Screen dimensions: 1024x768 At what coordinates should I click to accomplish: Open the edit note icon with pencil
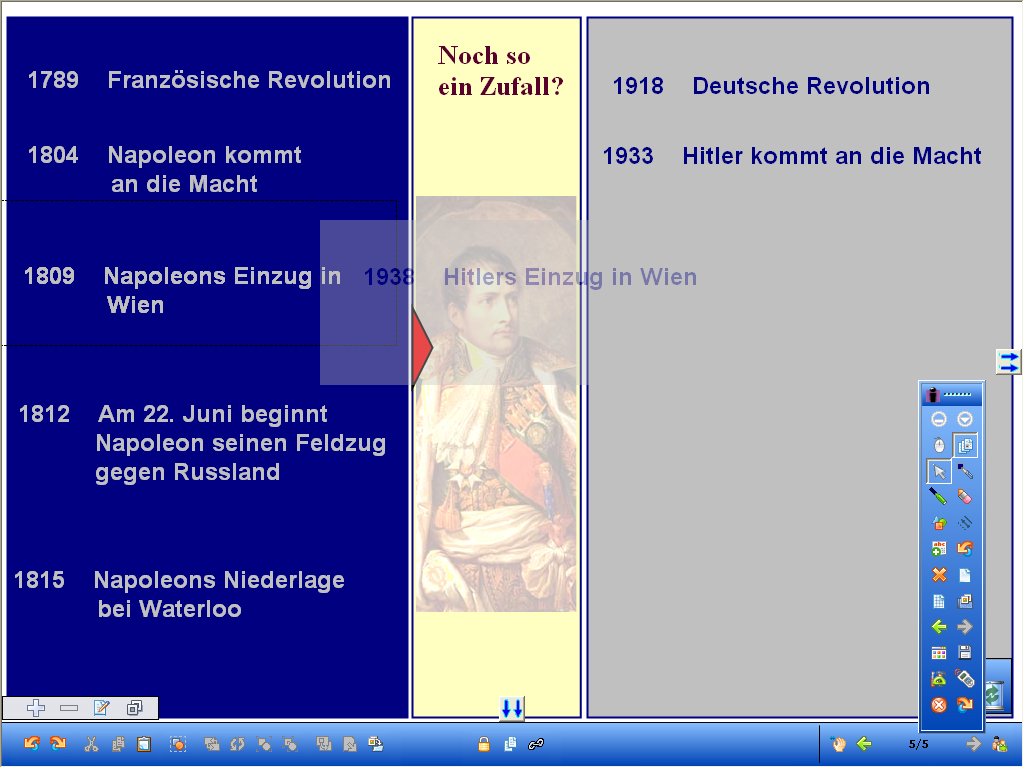click(x=101, y=707)
